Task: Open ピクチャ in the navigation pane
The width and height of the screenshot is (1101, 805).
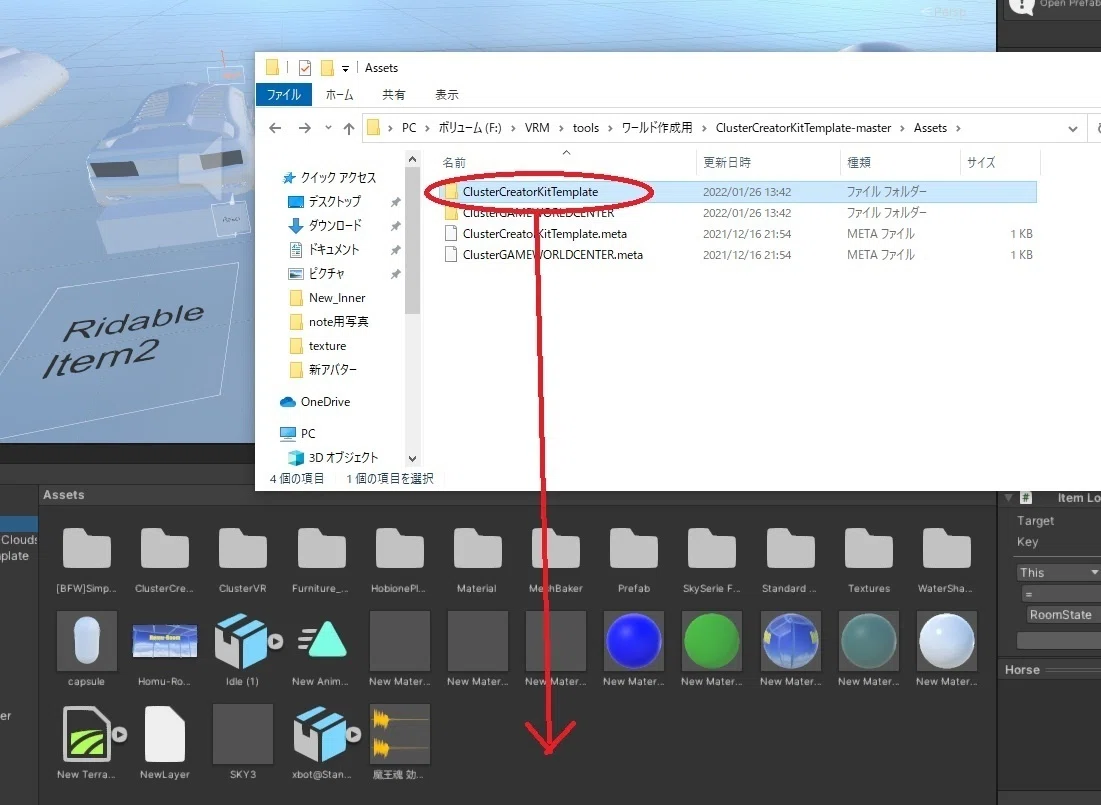Action: [326, 273]
